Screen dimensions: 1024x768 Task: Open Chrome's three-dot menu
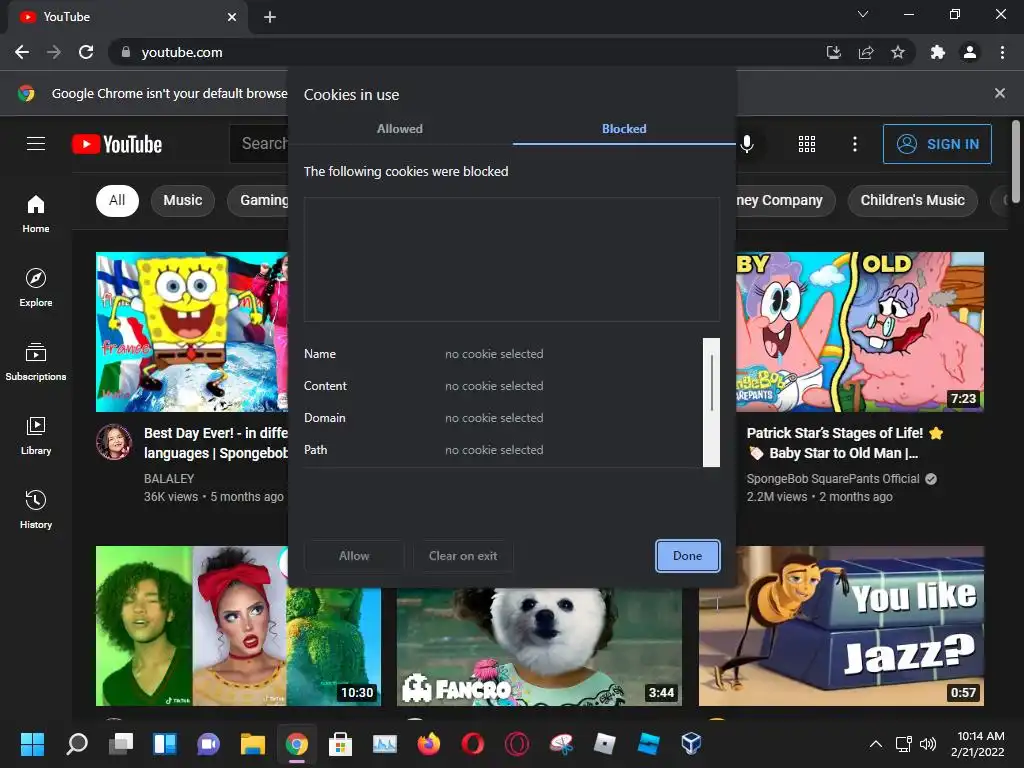(x=1002, y=52)
